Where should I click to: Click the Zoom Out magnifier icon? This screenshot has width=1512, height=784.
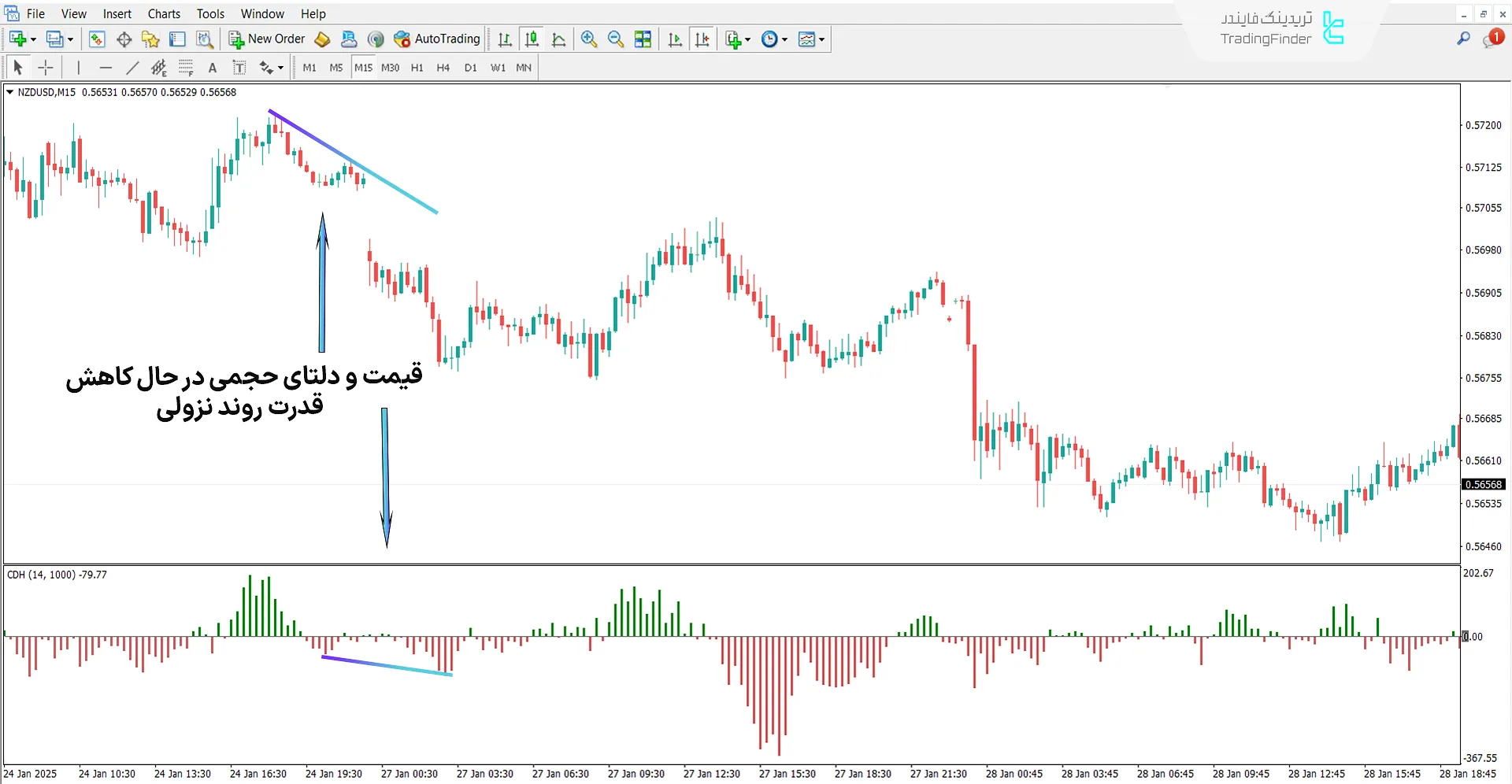pyautogui.click(x=616, y=39)
